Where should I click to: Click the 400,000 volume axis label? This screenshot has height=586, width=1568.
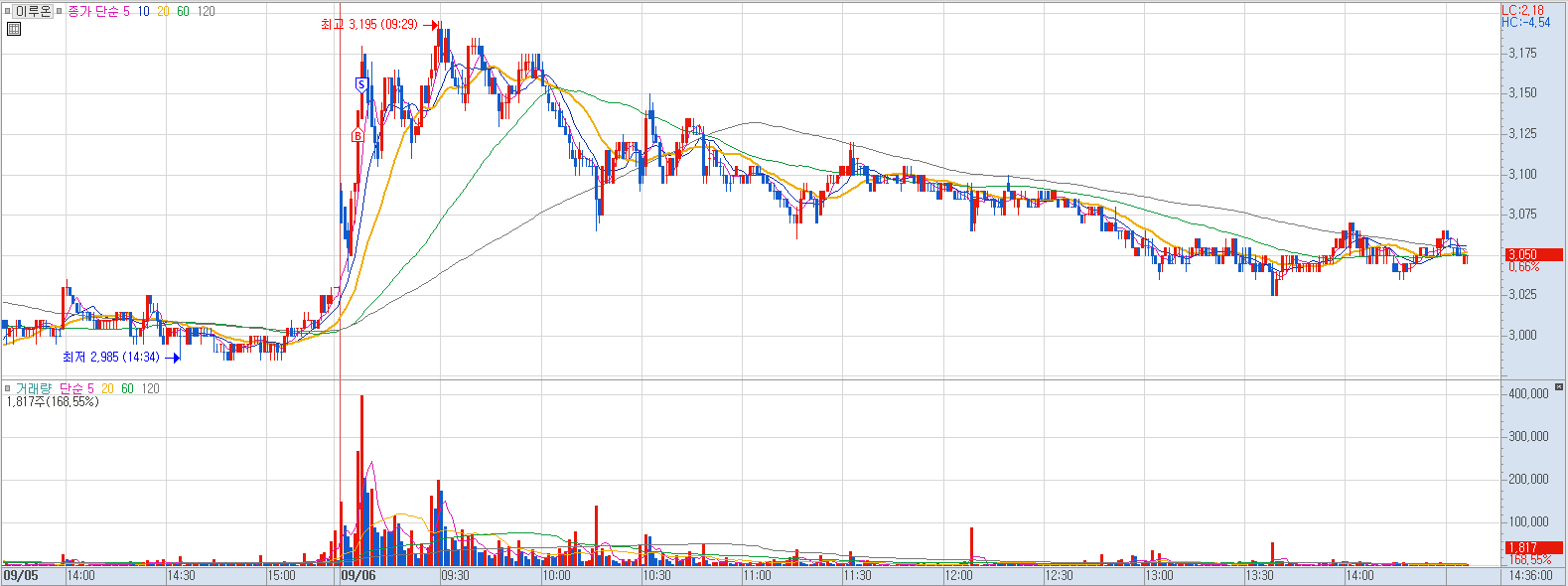1528,393
